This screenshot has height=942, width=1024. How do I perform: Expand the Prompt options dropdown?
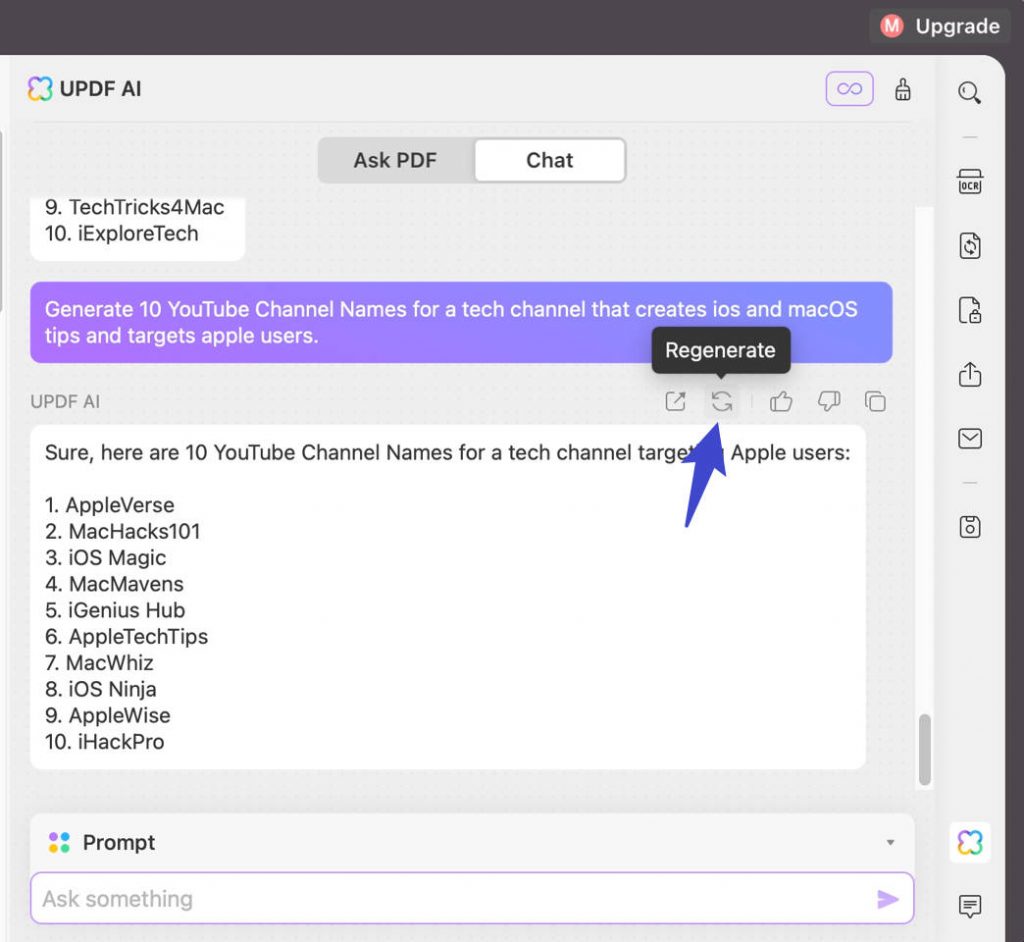point(890,842)
